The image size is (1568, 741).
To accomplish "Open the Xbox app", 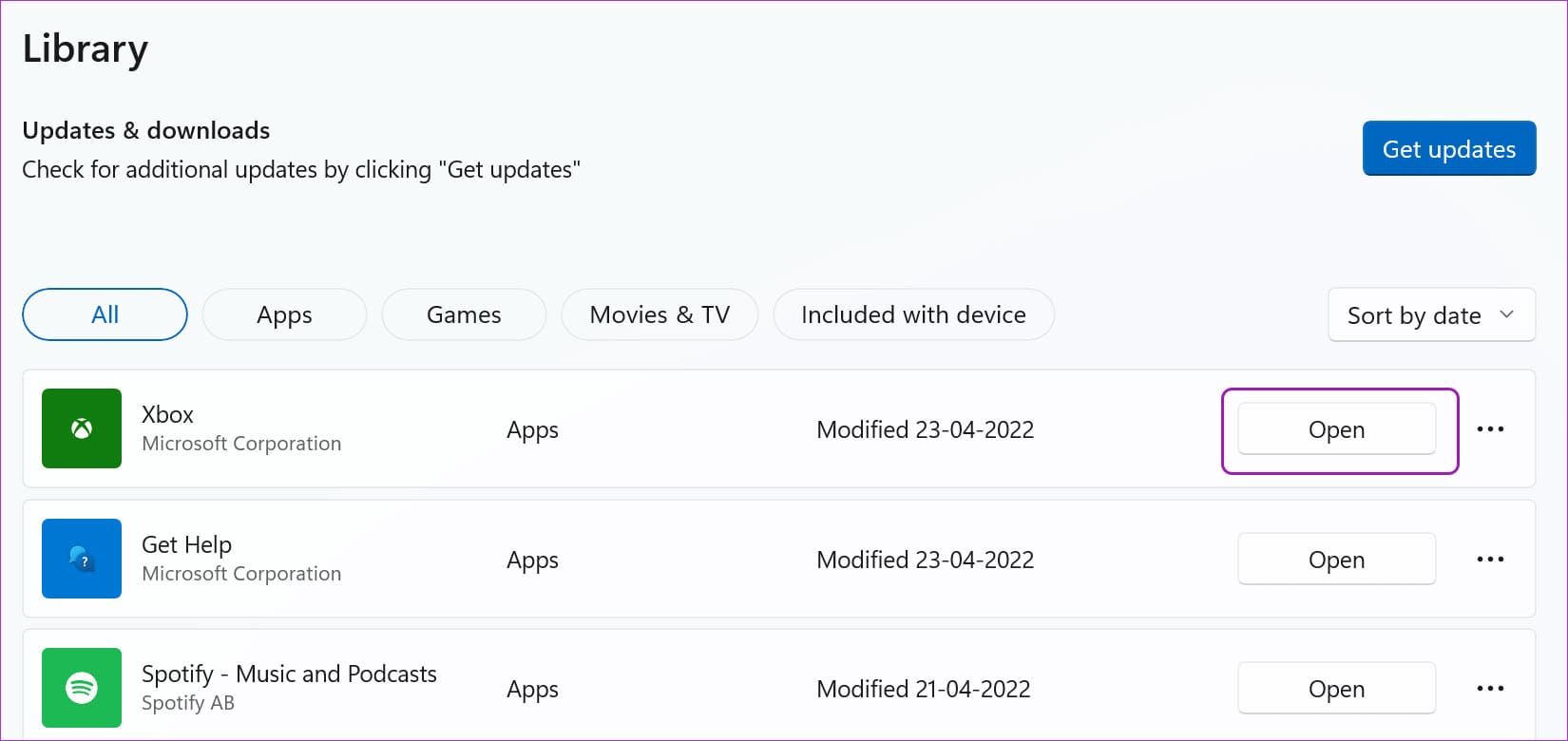I will point(1336,429).
